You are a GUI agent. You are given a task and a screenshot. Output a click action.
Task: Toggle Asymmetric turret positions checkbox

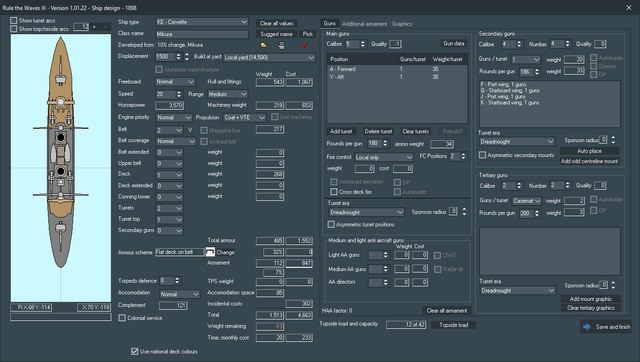(x=331, y=224)
